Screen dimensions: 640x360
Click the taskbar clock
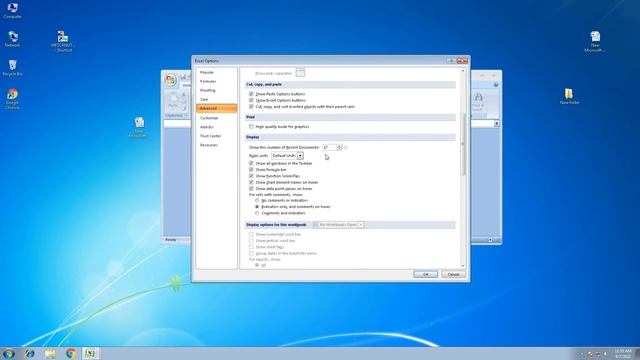pos(623,353)
